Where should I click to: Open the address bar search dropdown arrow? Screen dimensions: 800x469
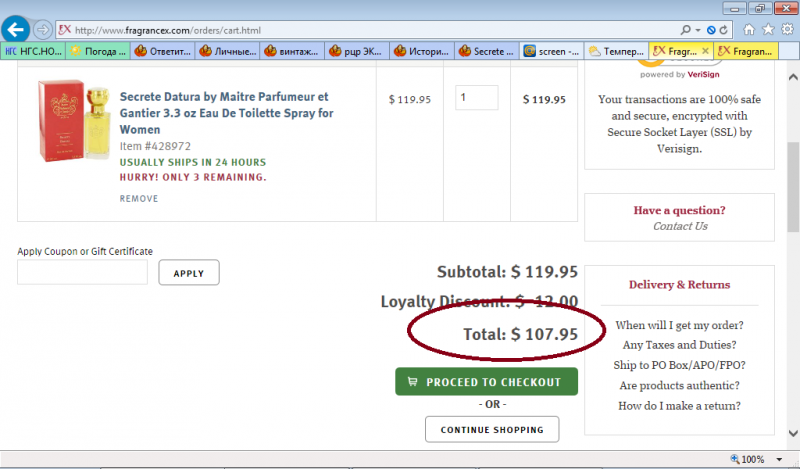click(698, 31)
